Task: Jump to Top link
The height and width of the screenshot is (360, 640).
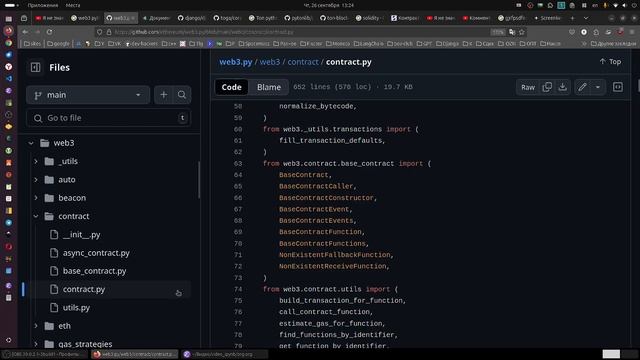Action: click(x=610, y=62)
